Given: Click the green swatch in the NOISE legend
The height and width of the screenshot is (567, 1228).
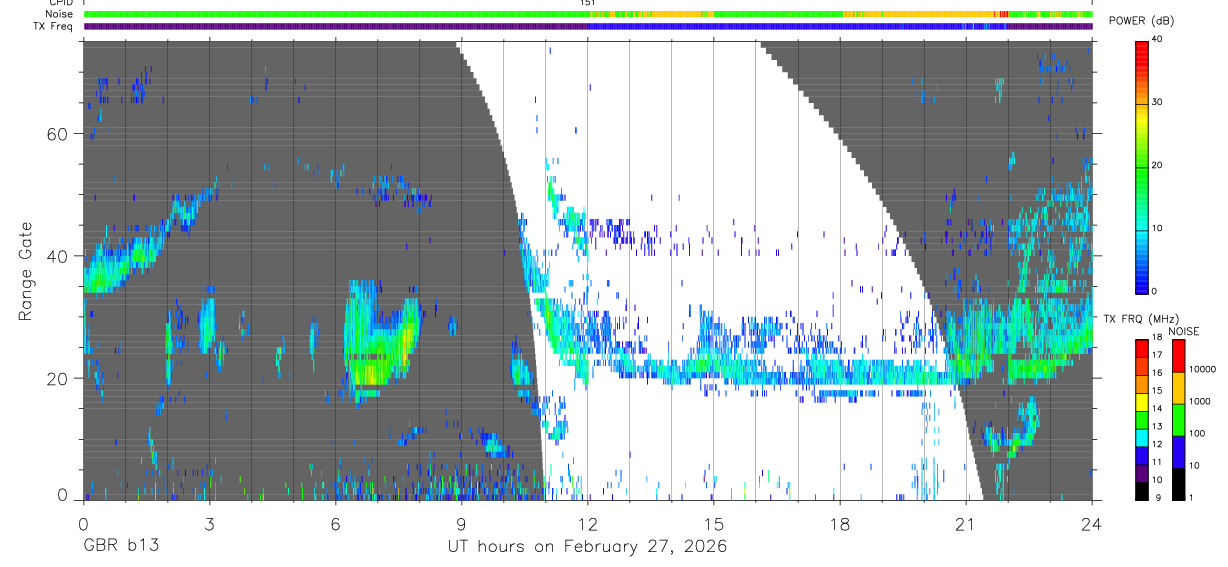Looking at the screenshot, I should click(x=1178, y=419).
